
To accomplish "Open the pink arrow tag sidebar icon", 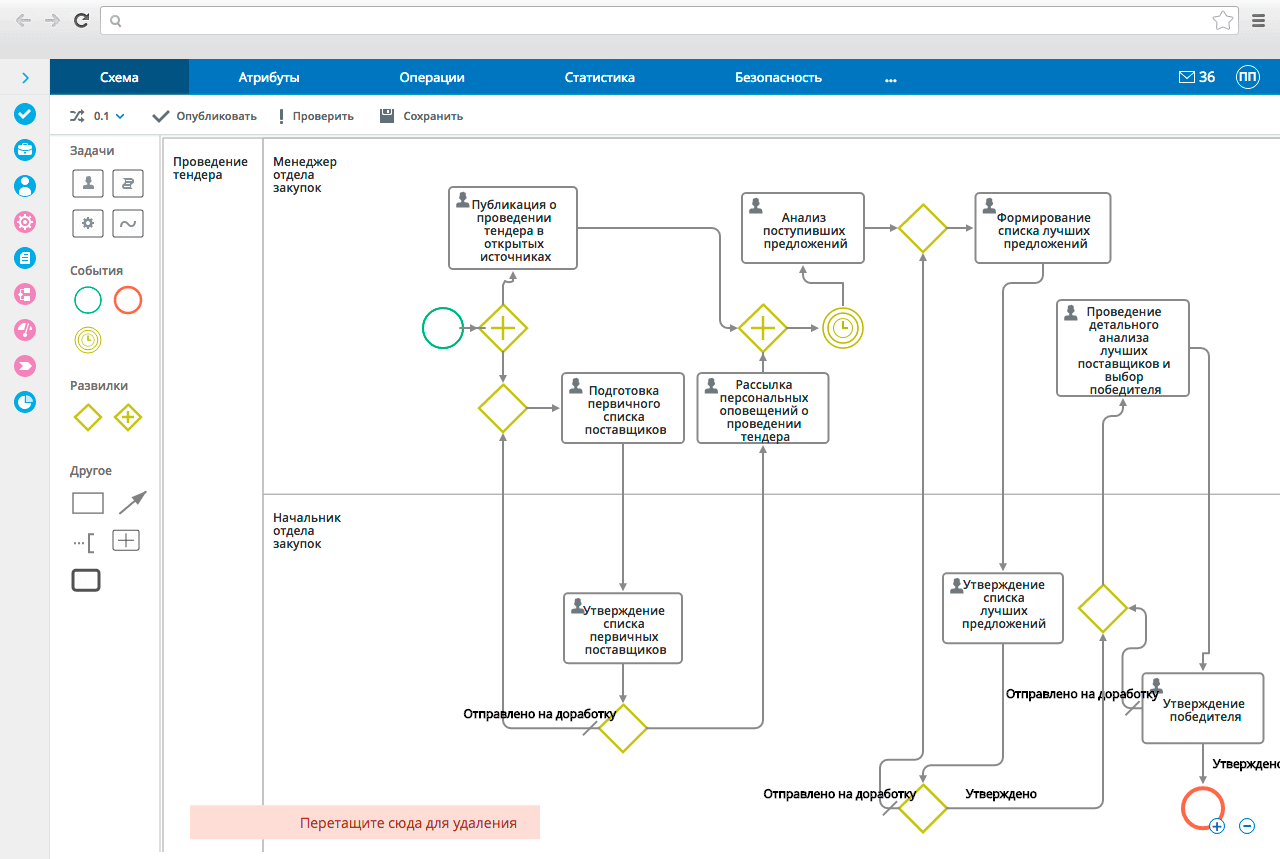I will [25, 366].
